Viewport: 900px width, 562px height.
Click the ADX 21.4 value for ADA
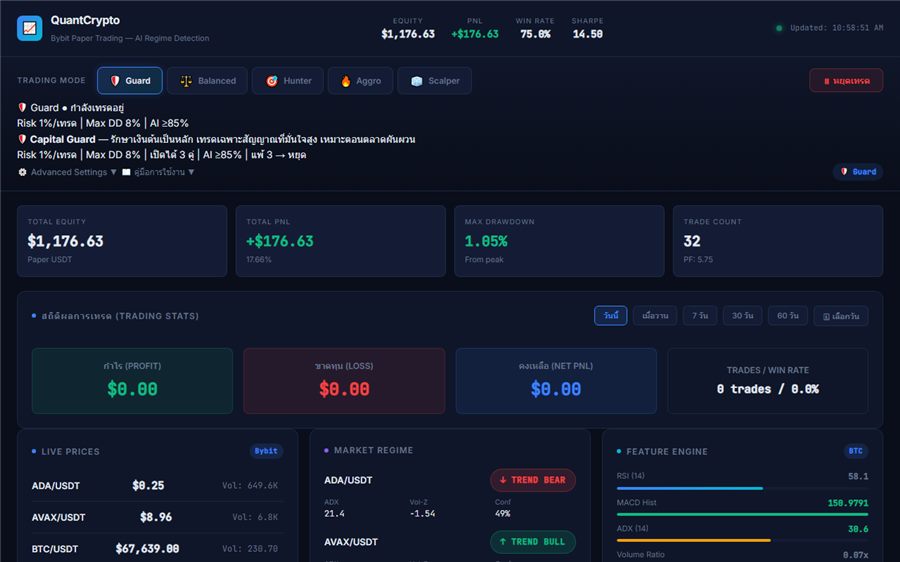tap(334, 514)
